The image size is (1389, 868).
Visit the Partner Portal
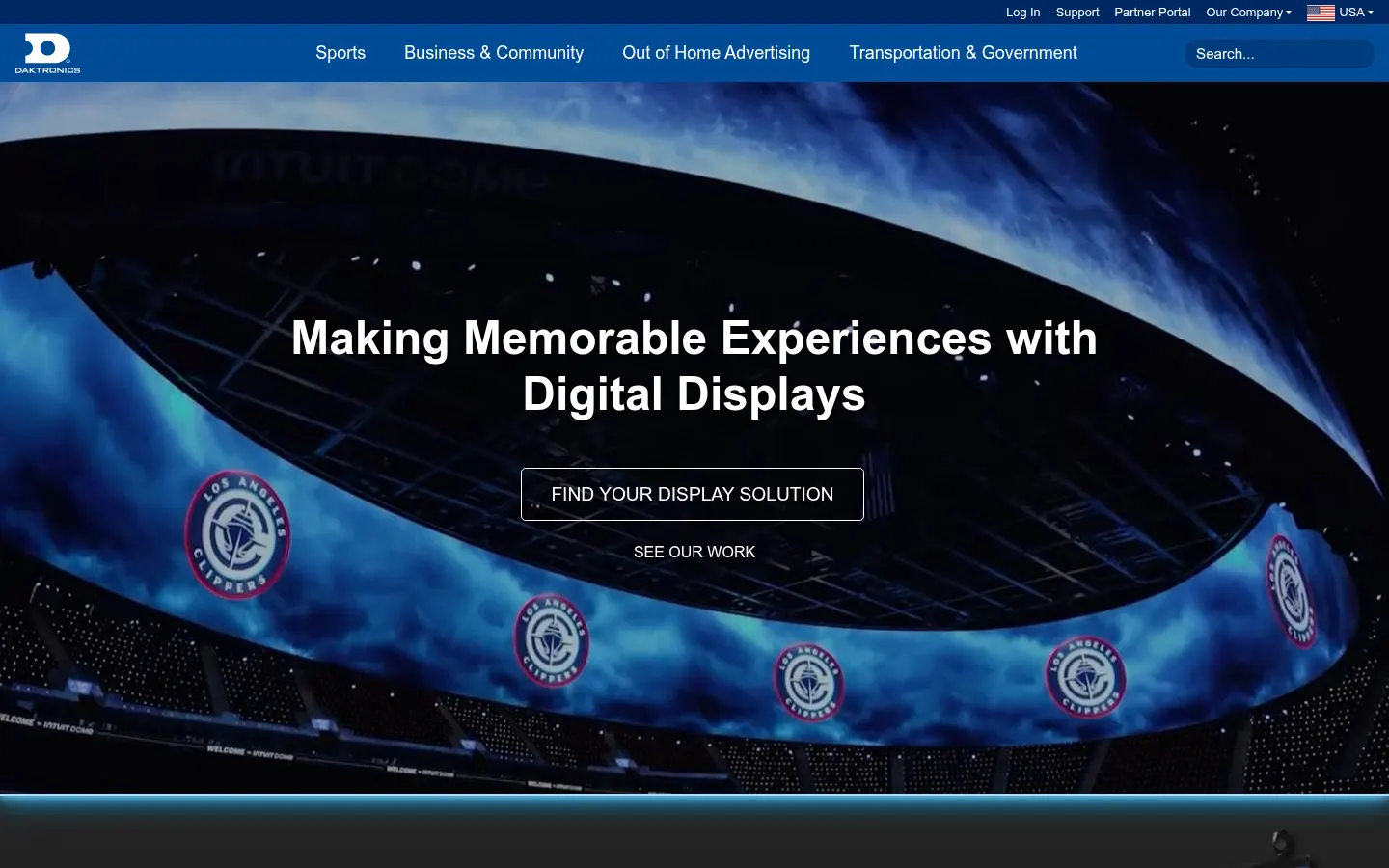(x=1152, y=13)
